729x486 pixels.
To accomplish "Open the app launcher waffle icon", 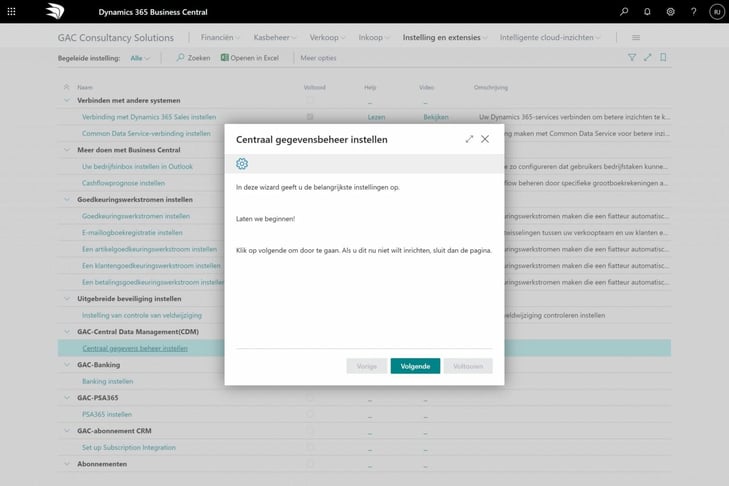I will 12,12.
